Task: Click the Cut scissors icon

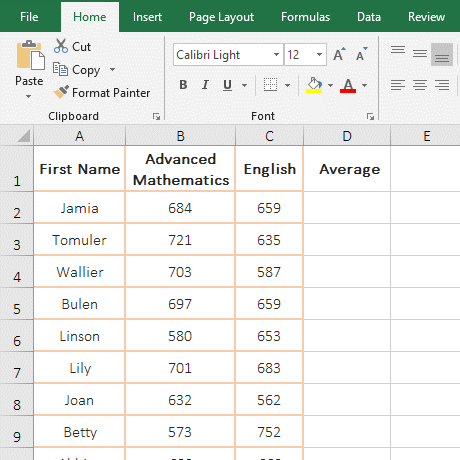Action: [x=61, y=46]
